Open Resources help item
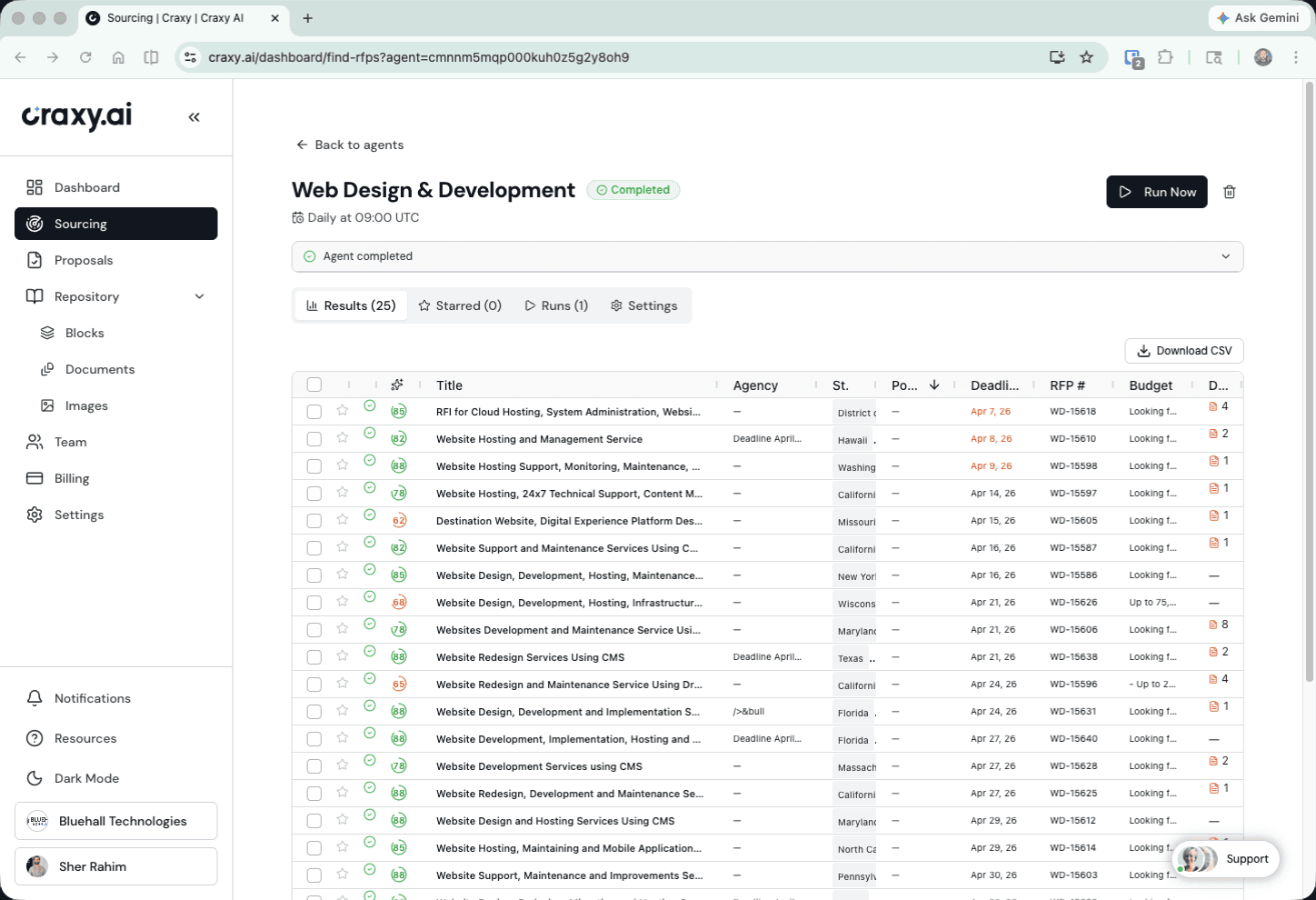This screenshot has height=900, width=1316. click(115, 738)
